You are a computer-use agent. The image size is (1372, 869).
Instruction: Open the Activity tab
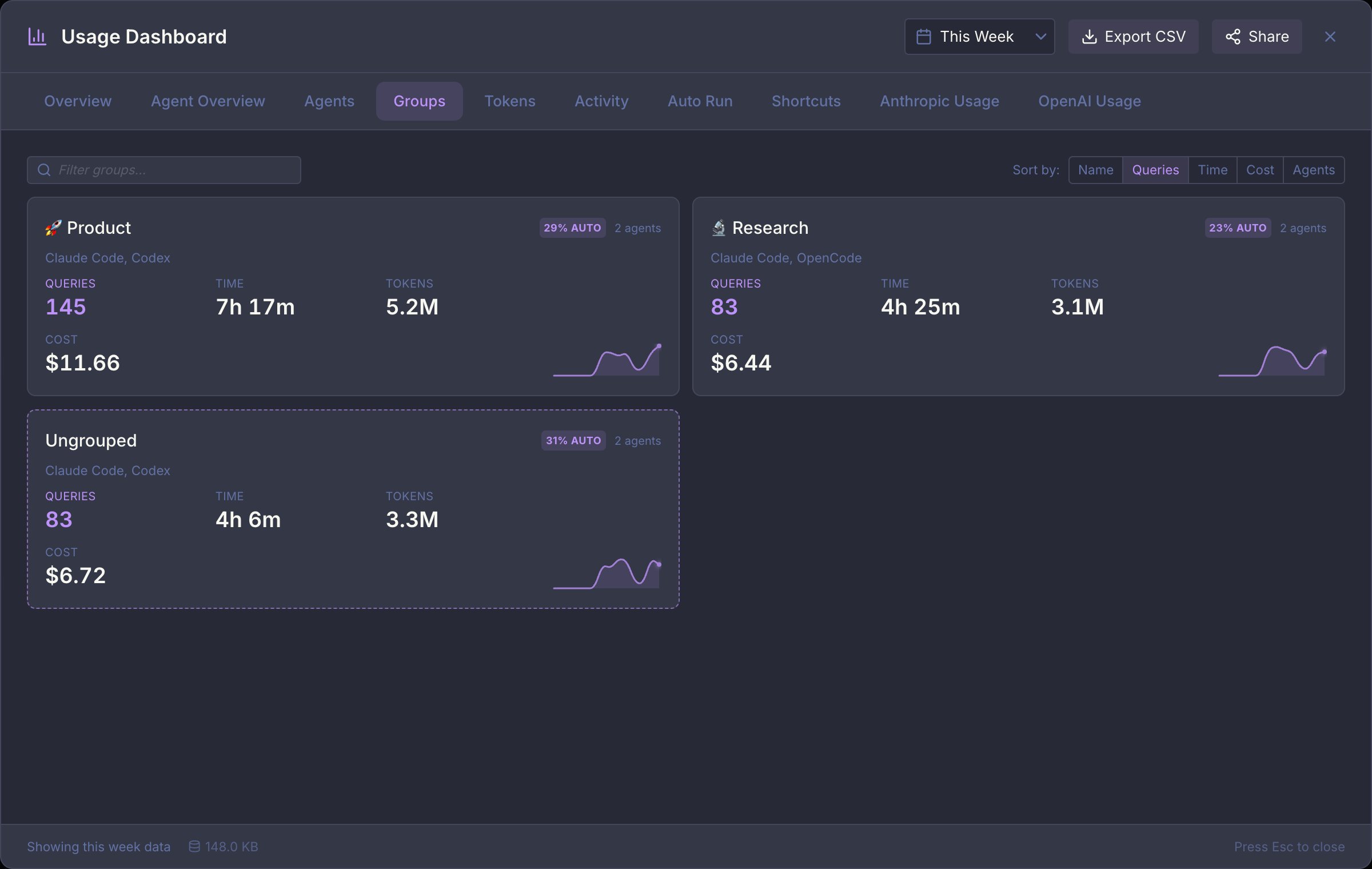pyautogui.click(x=601, y=101)
